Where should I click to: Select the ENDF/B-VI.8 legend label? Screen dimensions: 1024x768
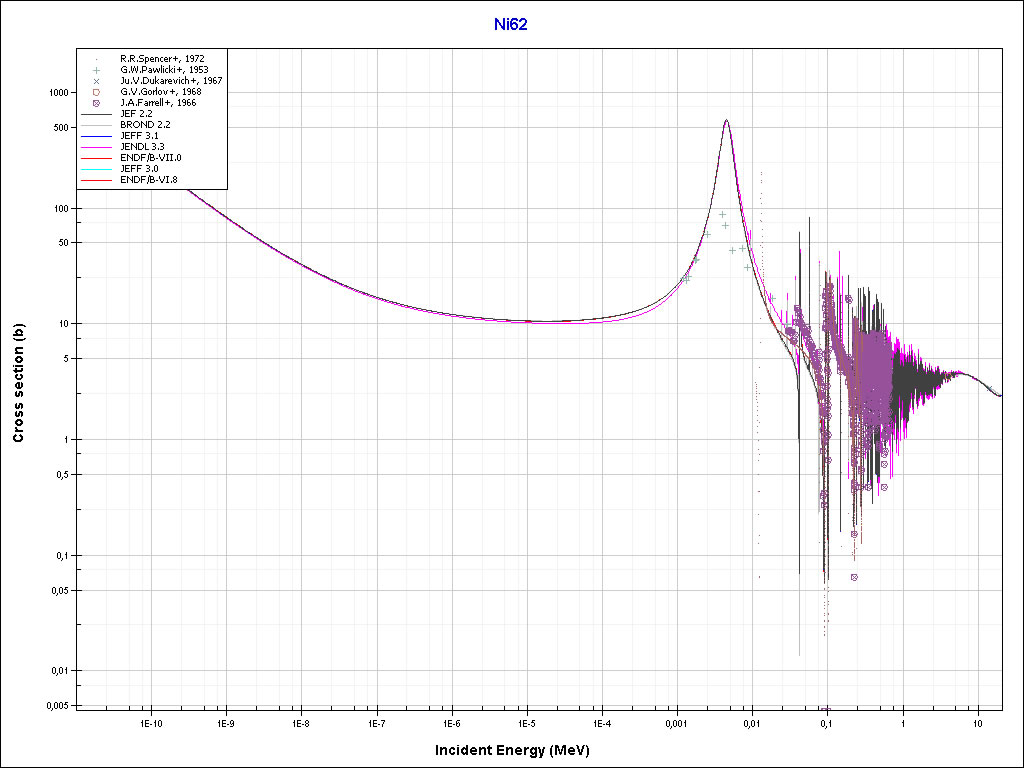(150, 179)
